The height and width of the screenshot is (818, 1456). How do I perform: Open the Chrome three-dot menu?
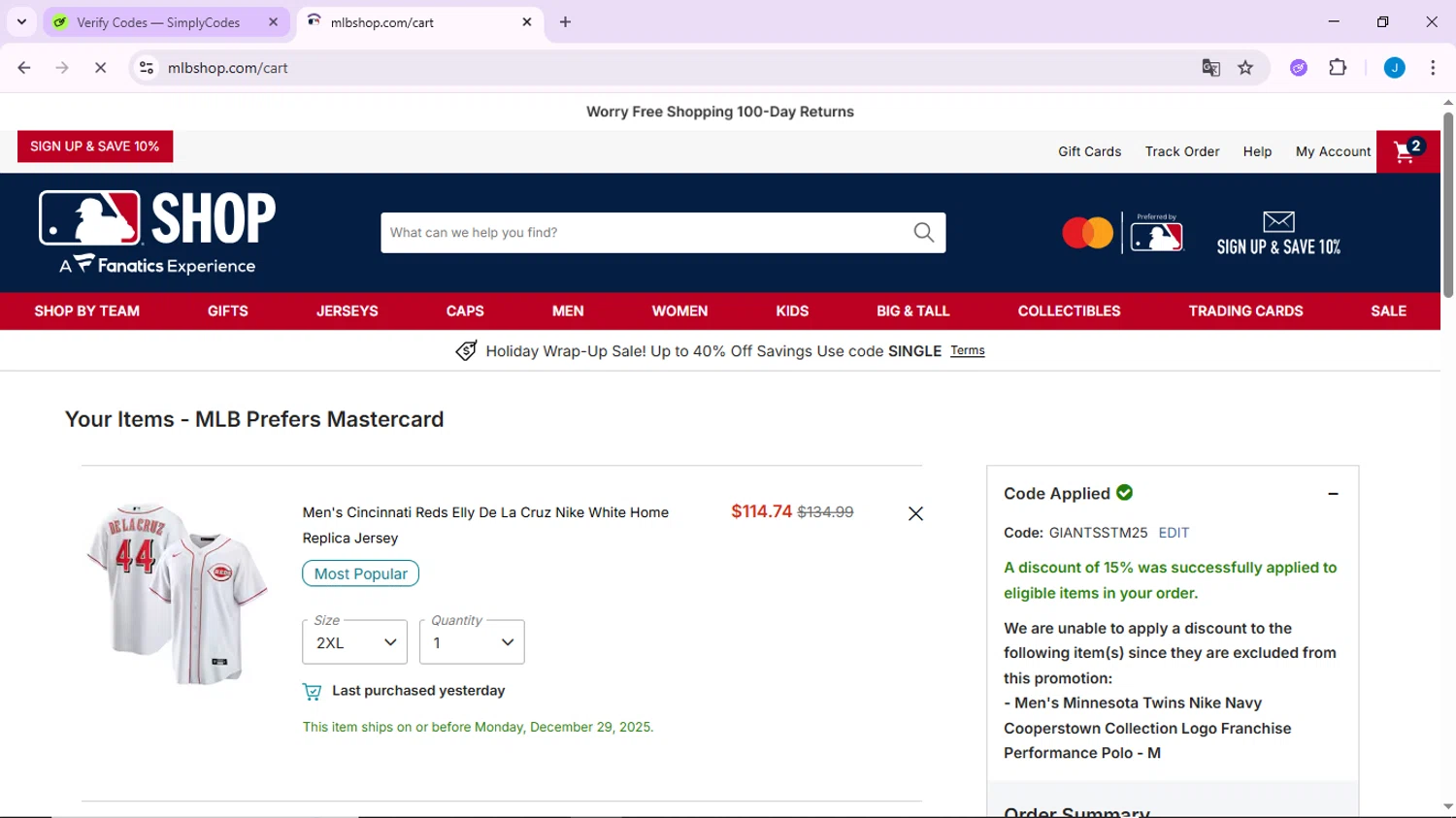1433,68
